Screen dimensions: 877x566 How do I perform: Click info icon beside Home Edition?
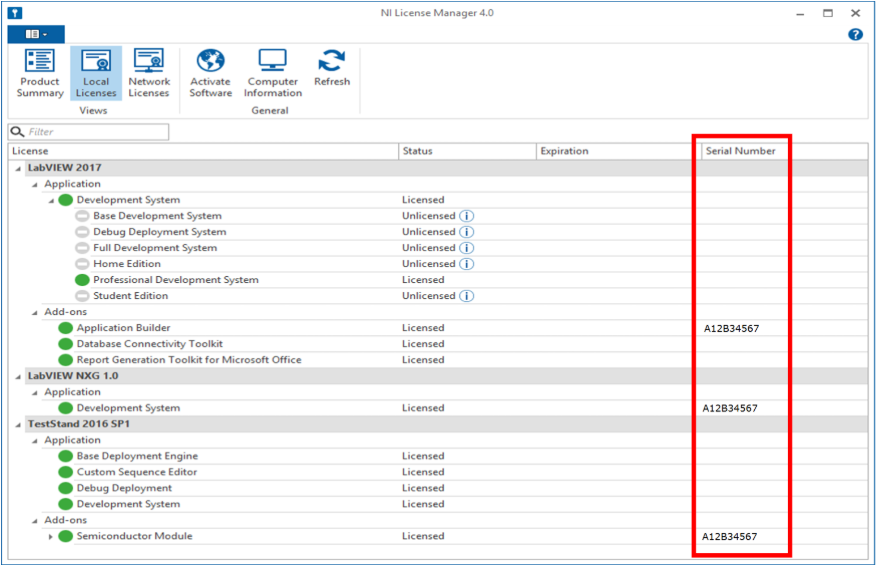pos(466,263)
